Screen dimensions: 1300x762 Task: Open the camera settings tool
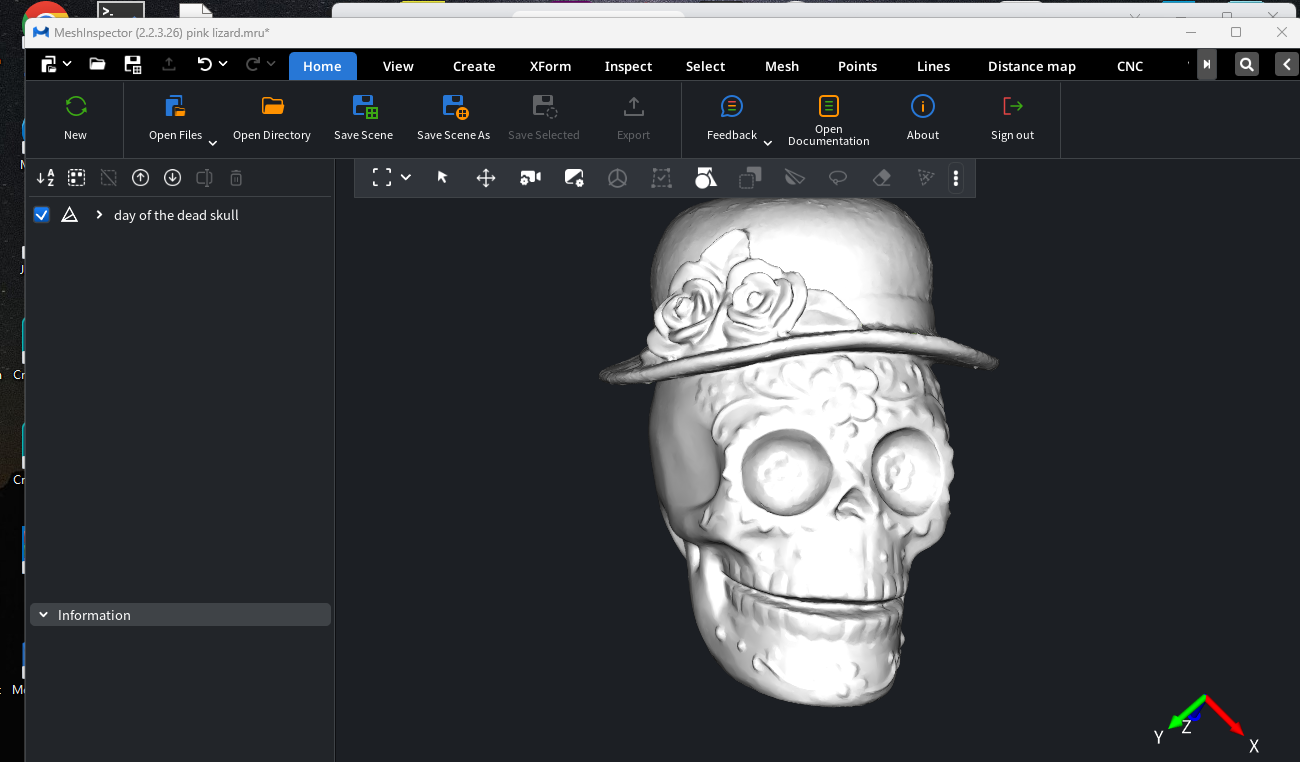coord(530,177)
